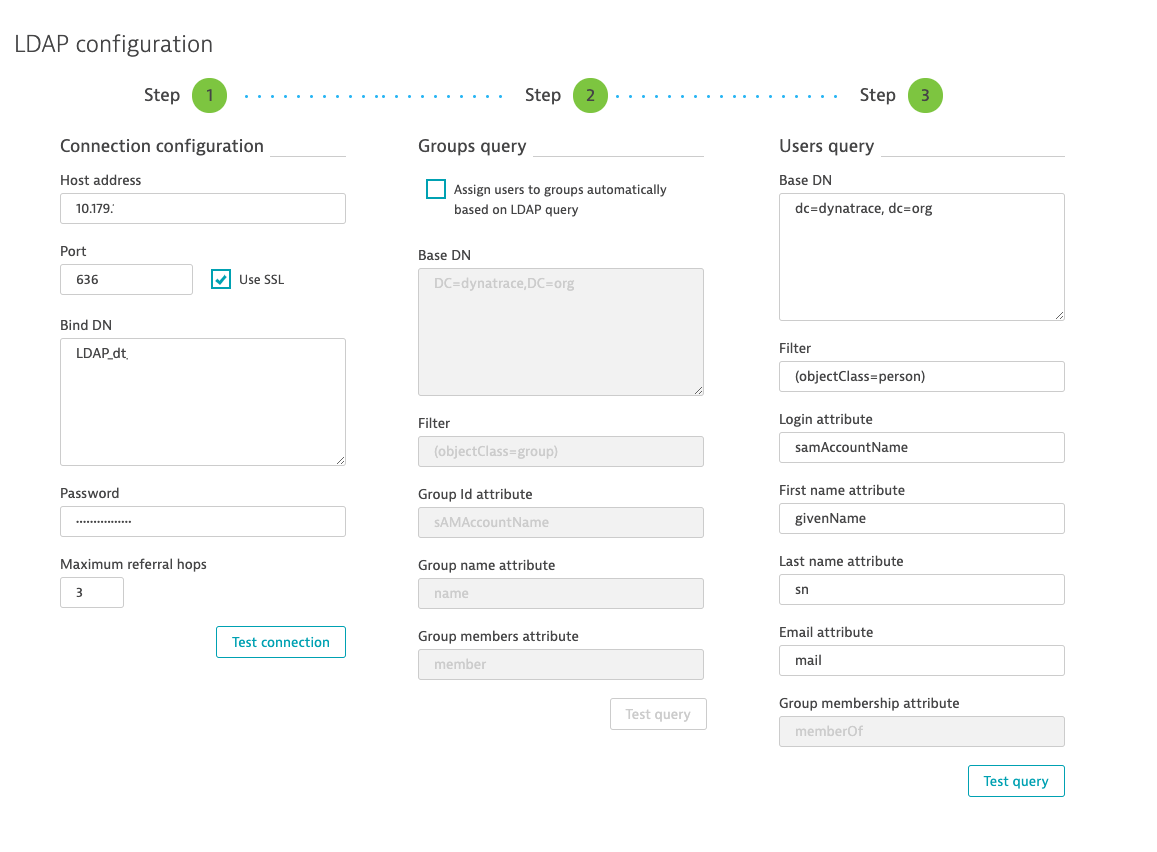Click the Groups Base DN textarea resize handle
1157x852 pixels.
tap(698, 390)
